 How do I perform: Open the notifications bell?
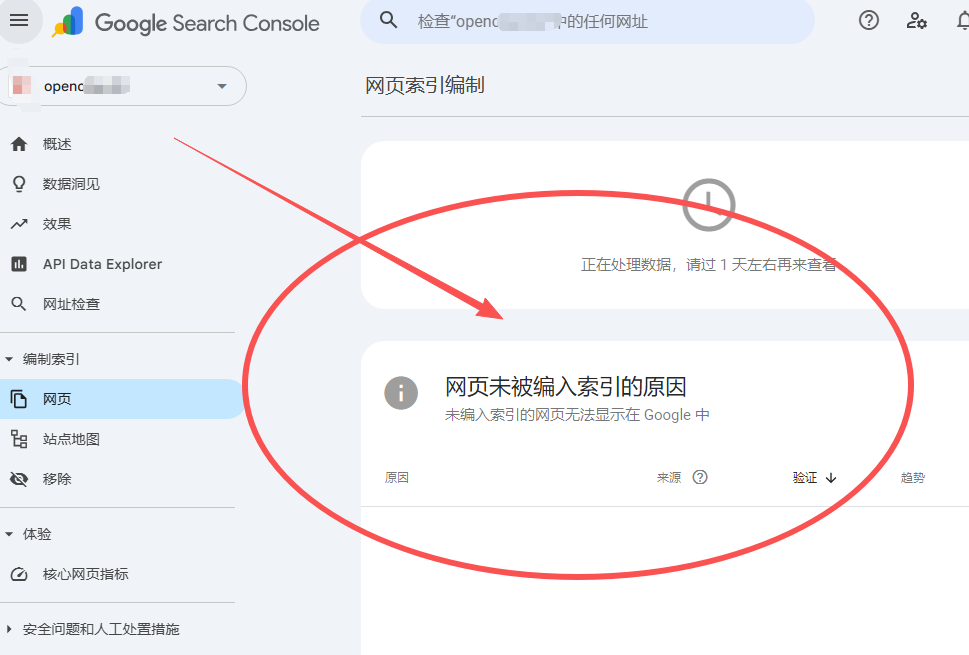click(x=963, y=20)
